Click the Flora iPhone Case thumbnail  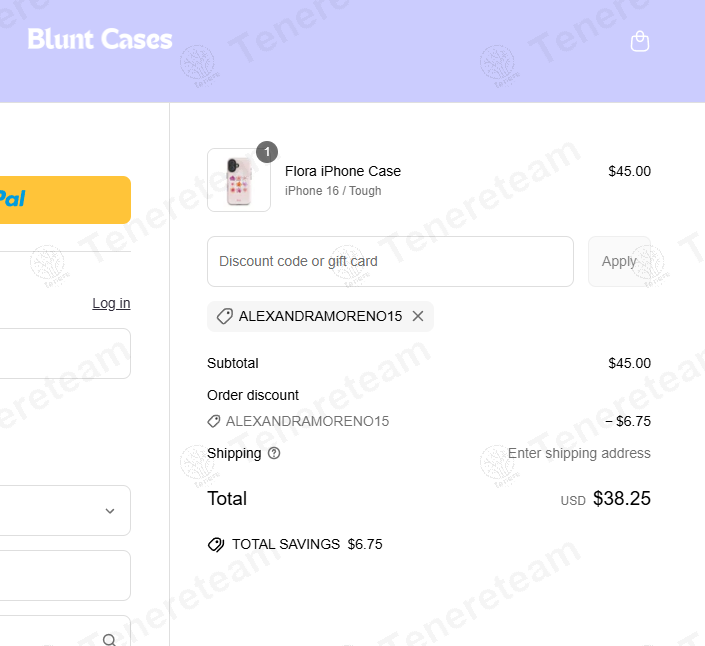239,180
